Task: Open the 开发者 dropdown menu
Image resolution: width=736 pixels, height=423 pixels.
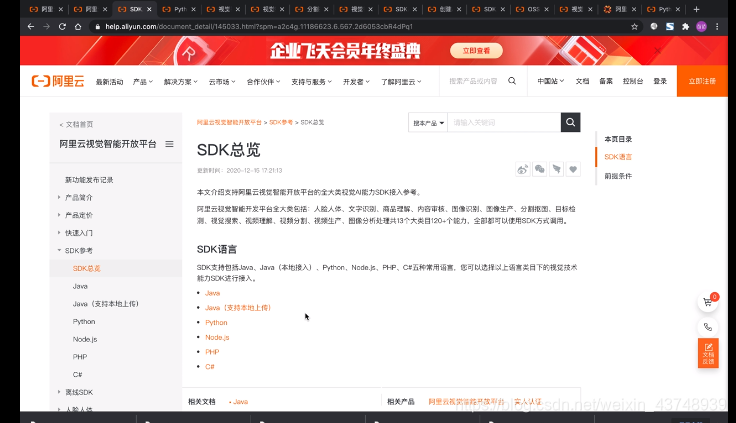Action: click(356, 82)
